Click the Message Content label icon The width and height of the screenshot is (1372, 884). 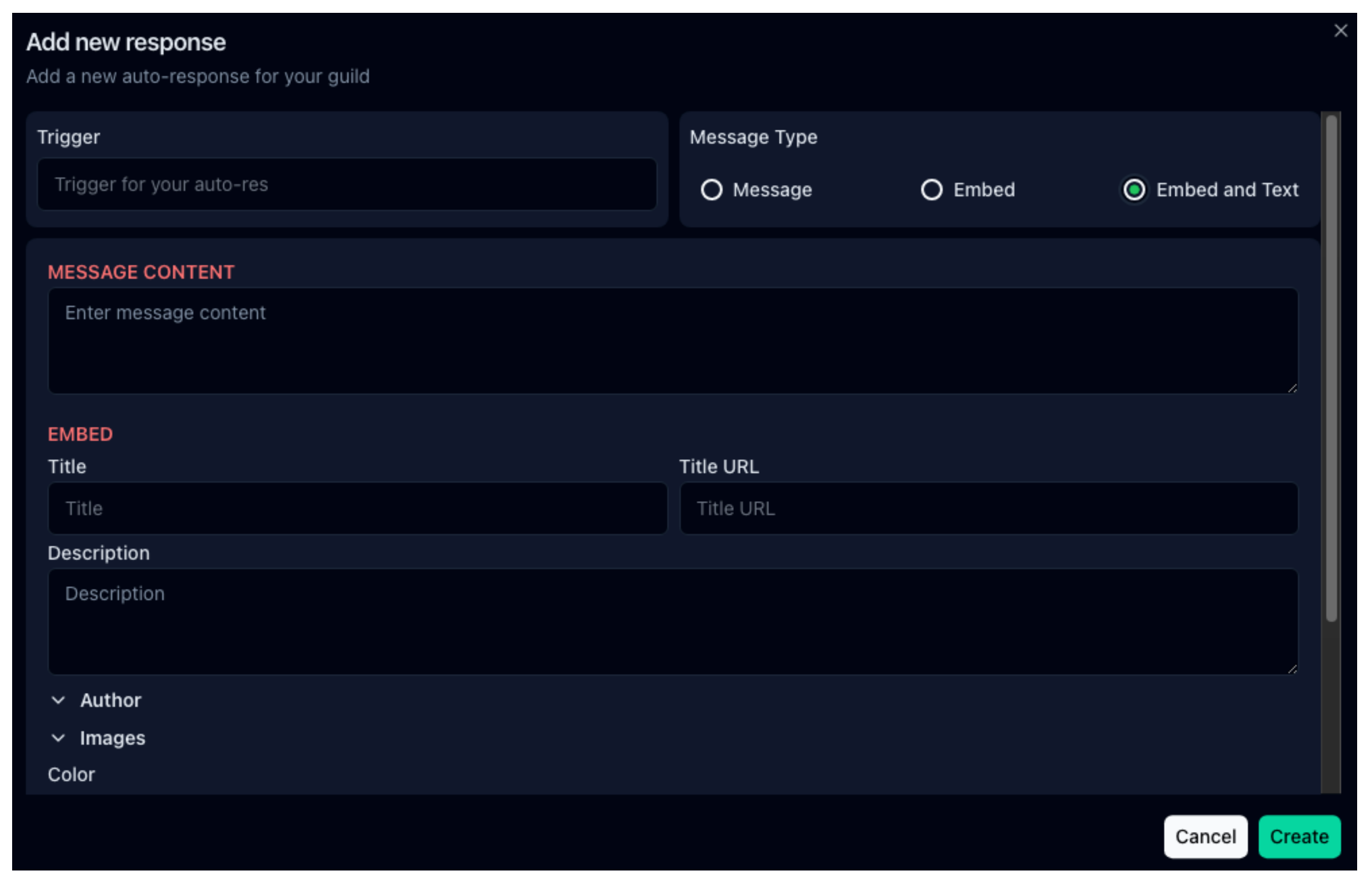click(142, 272)
